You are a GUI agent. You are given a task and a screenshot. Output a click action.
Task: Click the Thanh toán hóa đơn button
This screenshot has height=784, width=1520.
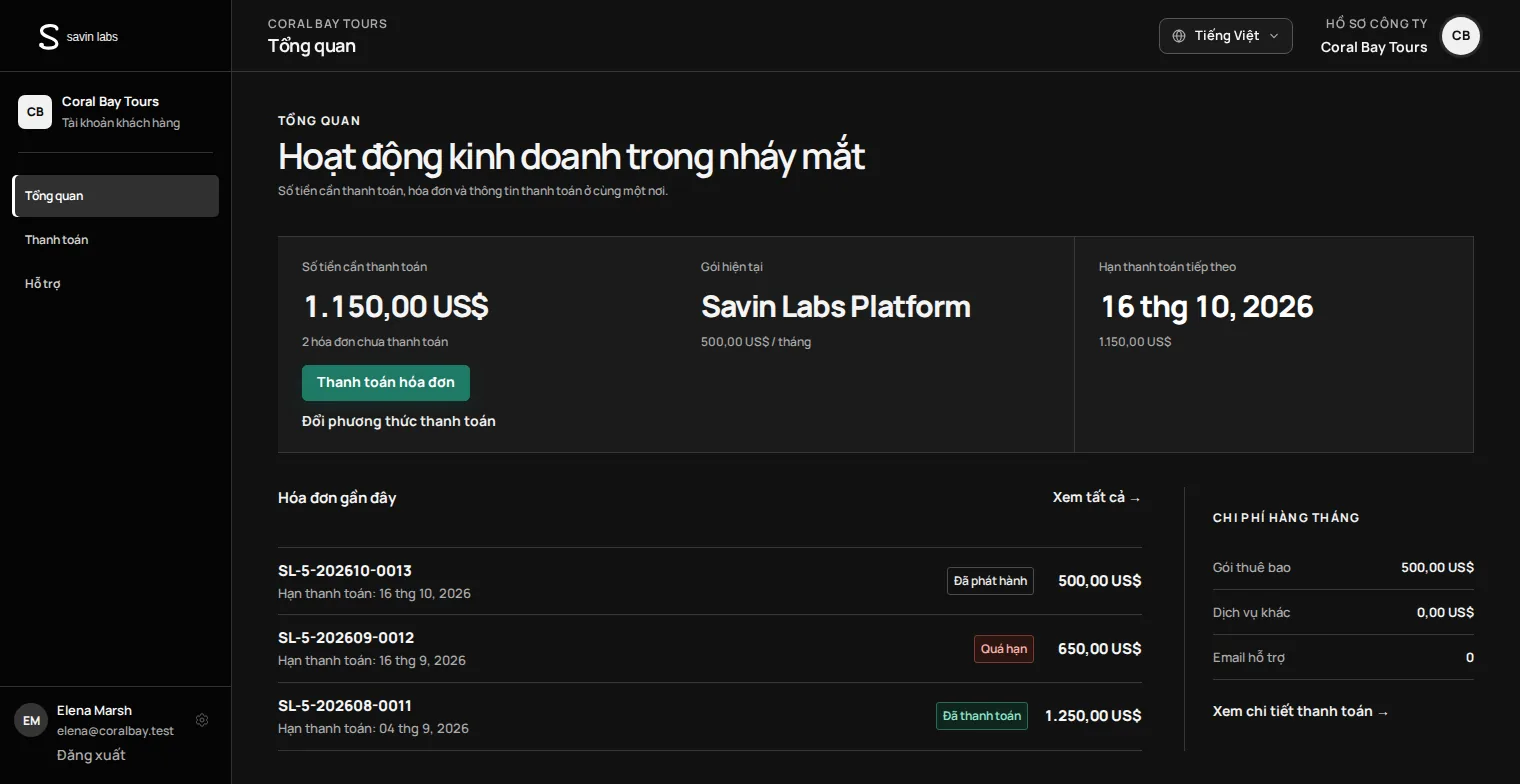pos(386,383)
